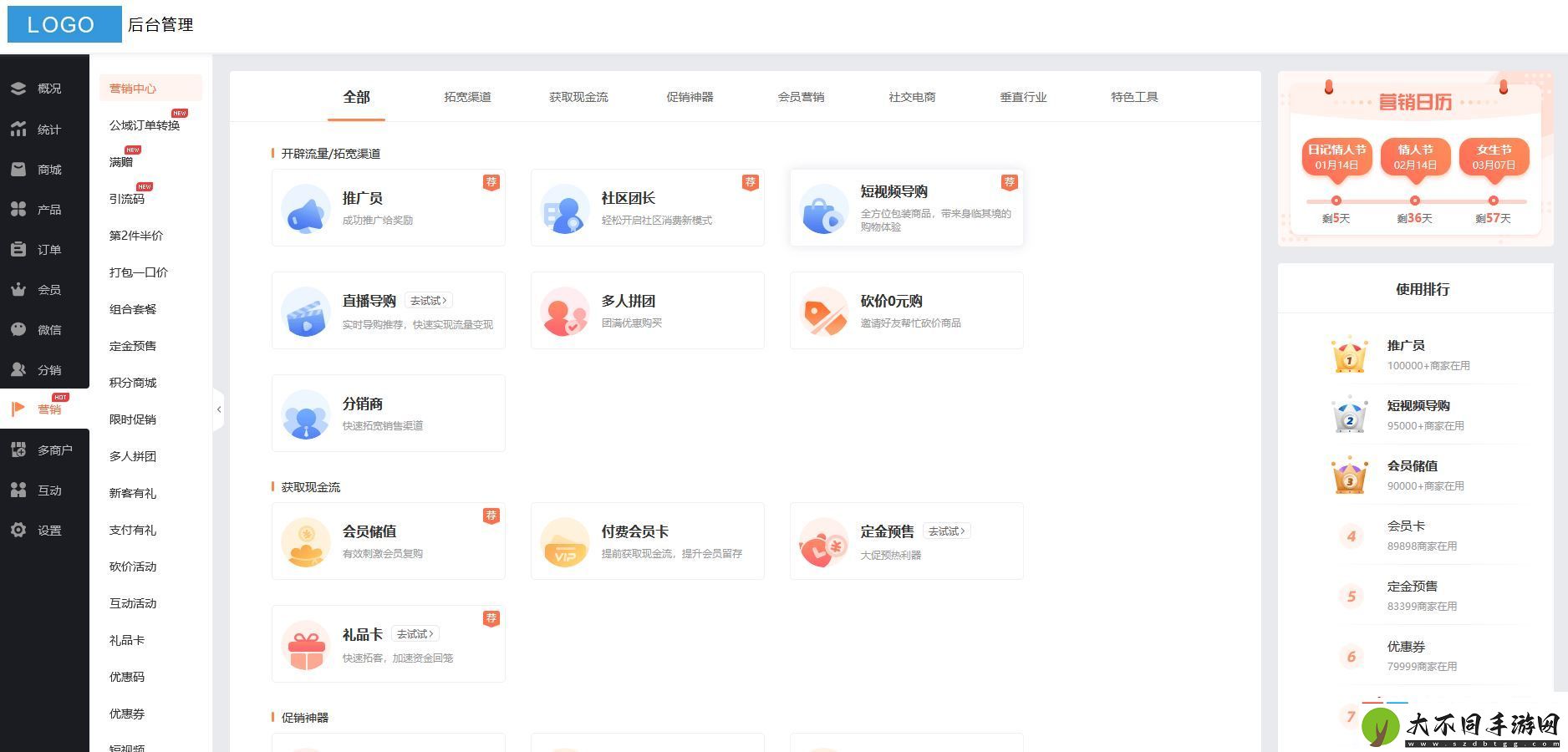
Task: Go to the 会员营销 tab
Action: pyautogui.click(x=801, y=97)
